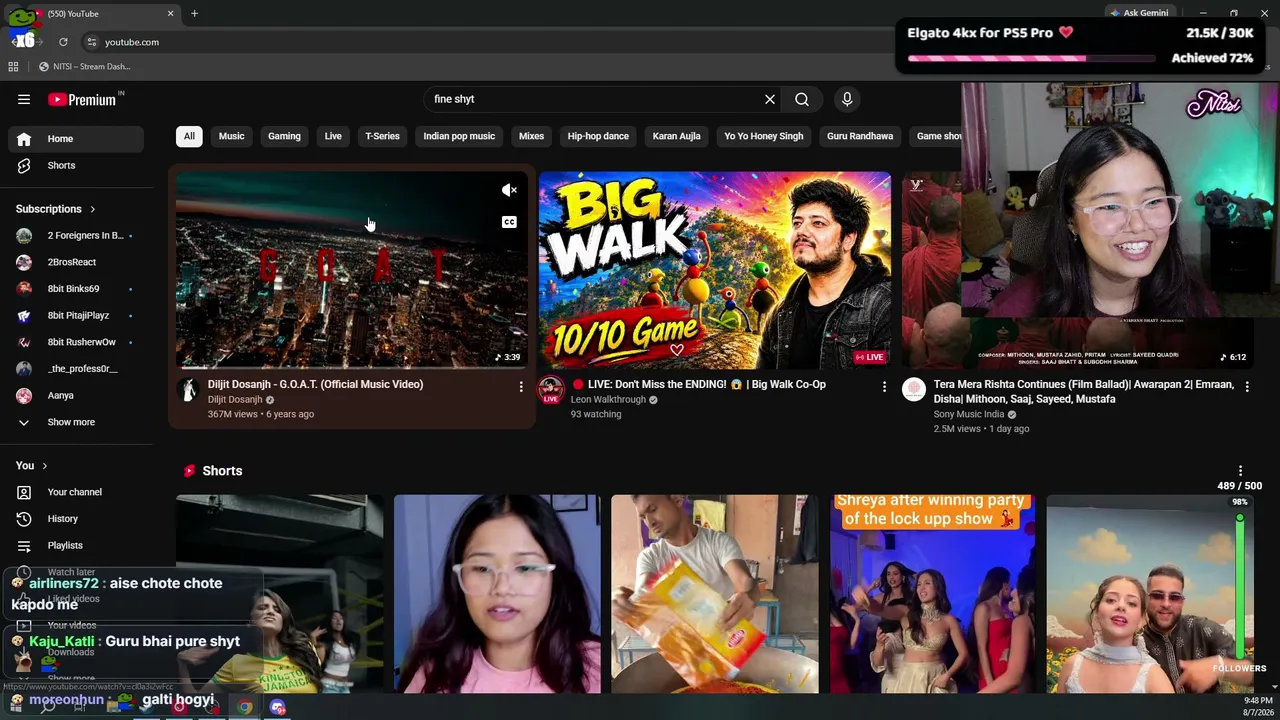Select the Karan Aujla chip
1280x720 pixels.
[676, 136]
